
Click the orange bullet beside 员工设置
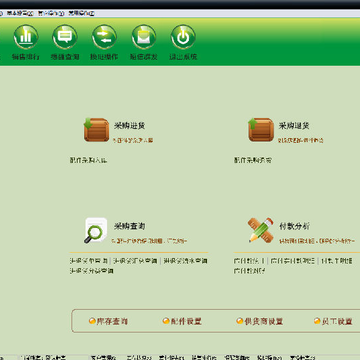coord(317,321)
